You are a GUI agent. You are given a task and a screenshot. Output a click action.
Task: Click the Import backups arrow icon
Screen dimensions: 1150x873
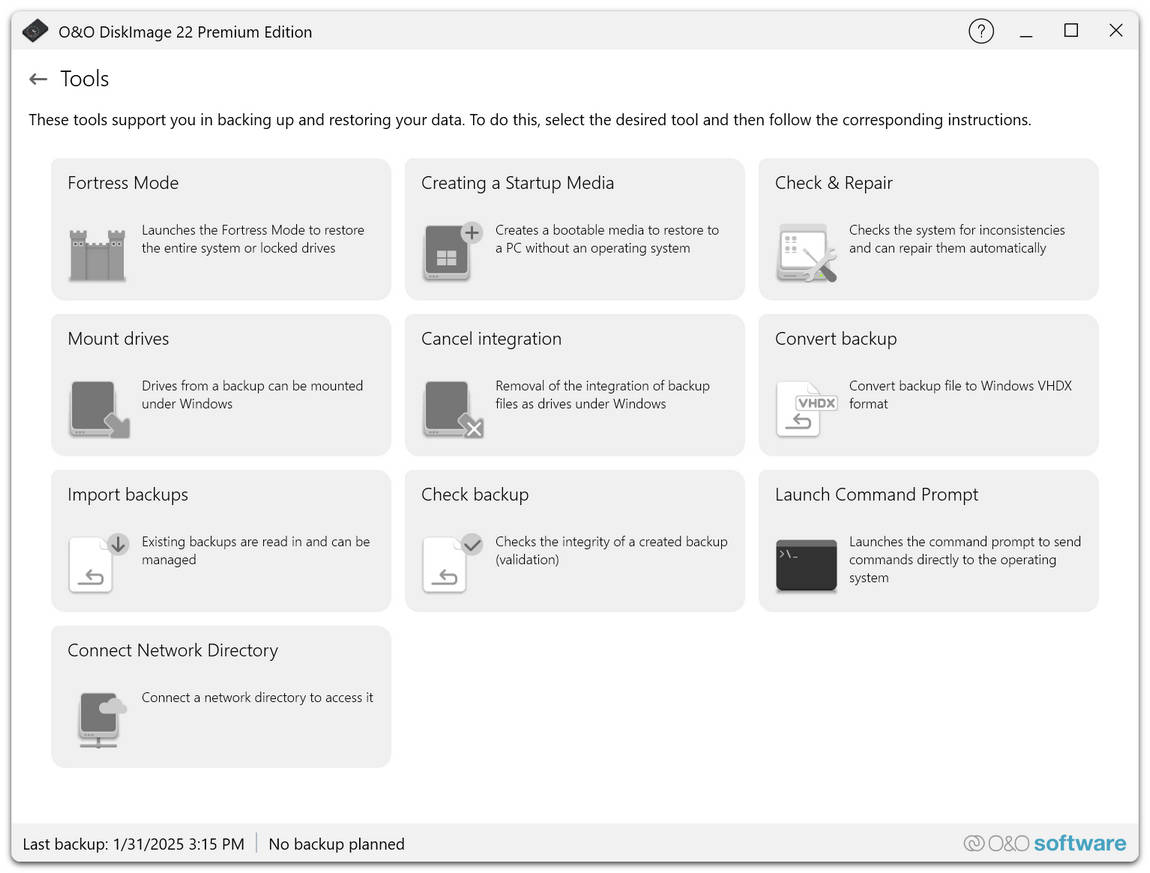96,565
